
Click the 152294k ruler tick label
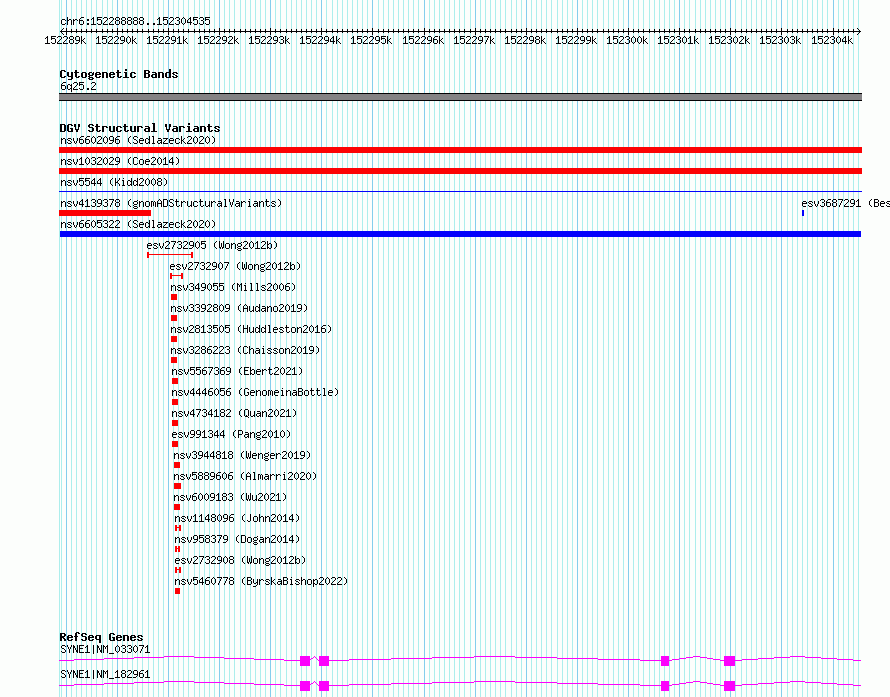tap(320, 40)
